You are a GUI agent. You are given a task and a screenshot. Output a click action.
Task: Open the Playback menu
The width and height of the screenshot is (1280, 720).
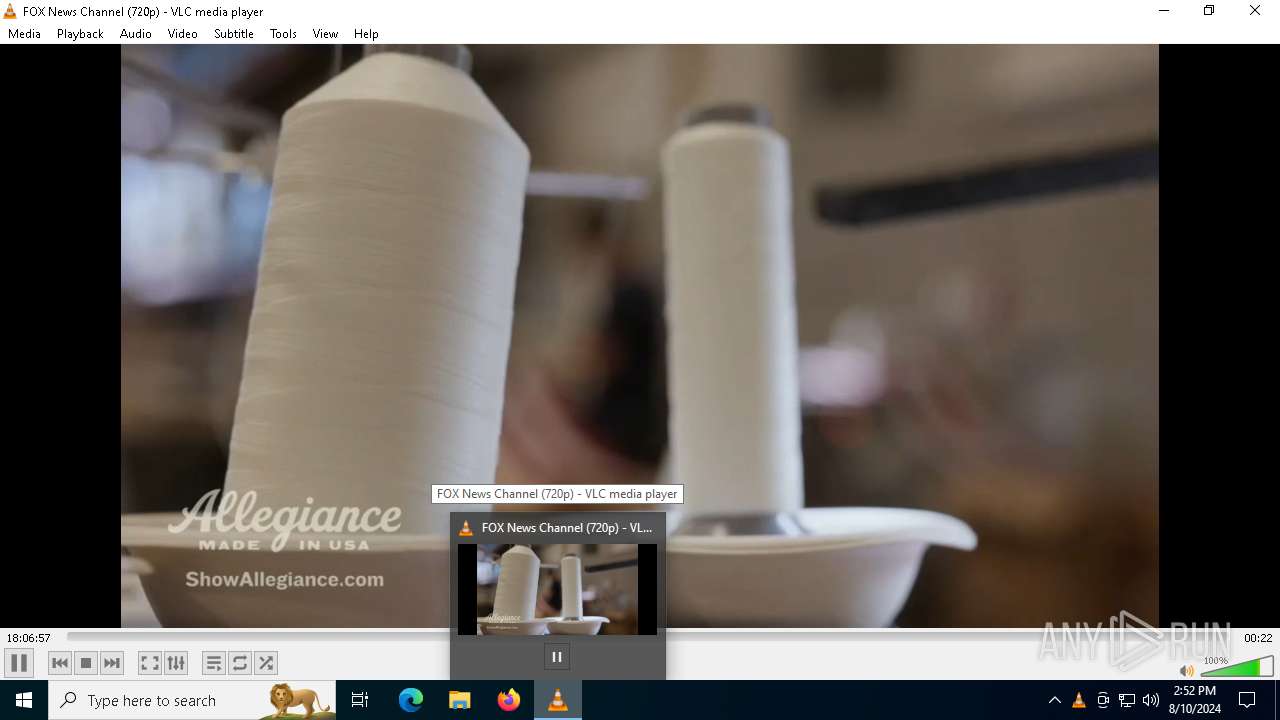(80, 34)
